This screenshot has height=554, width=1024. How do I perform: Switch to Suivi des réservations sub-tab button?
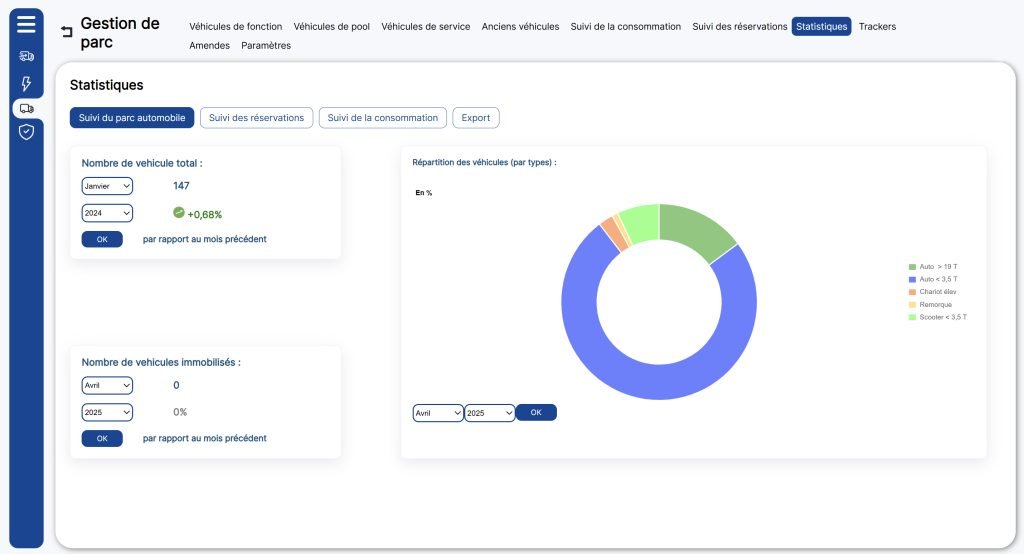pyautogui.click(x=257, y=118)
